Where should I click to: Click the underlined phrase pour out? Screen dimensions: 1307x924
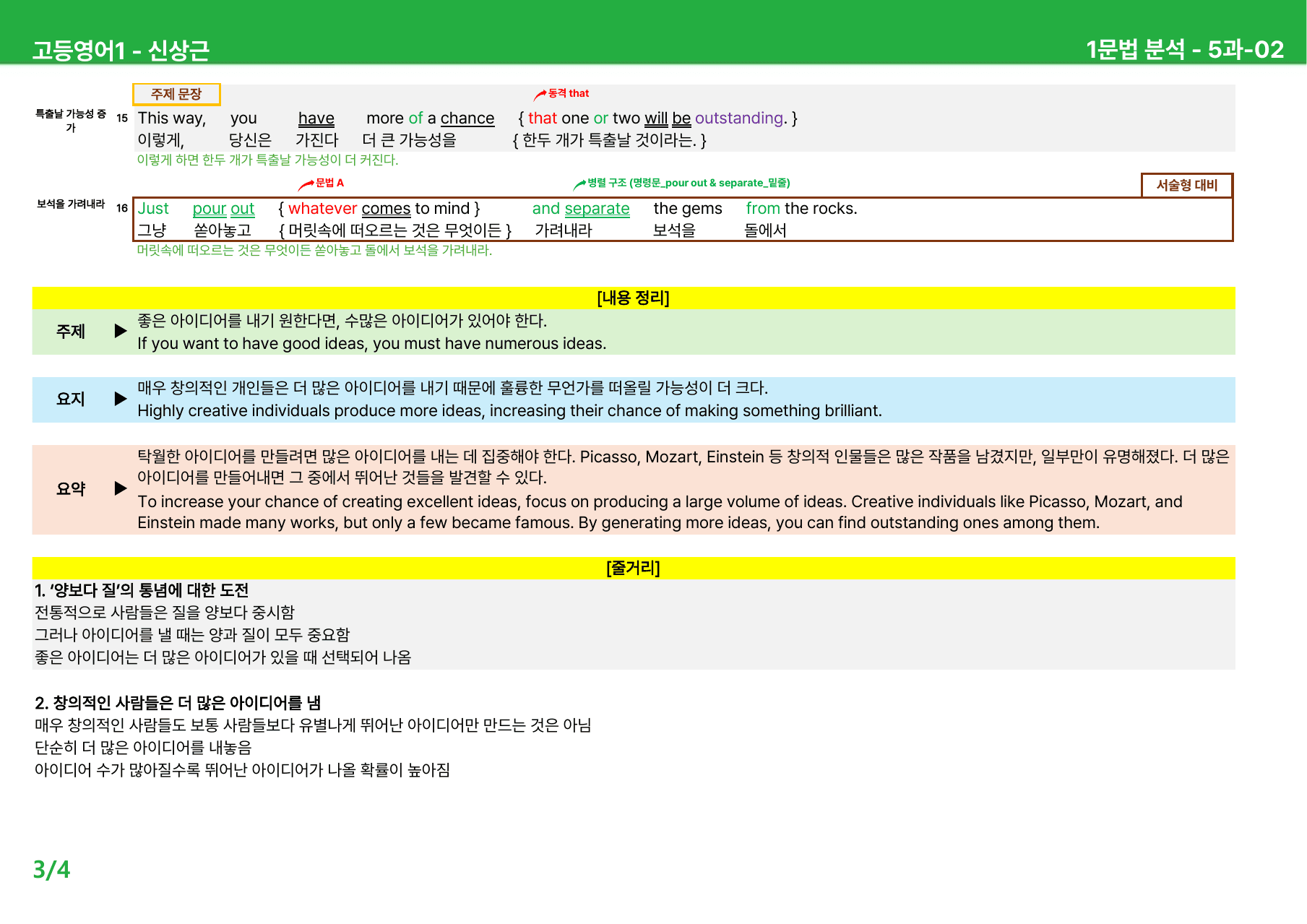pos(223,209)
